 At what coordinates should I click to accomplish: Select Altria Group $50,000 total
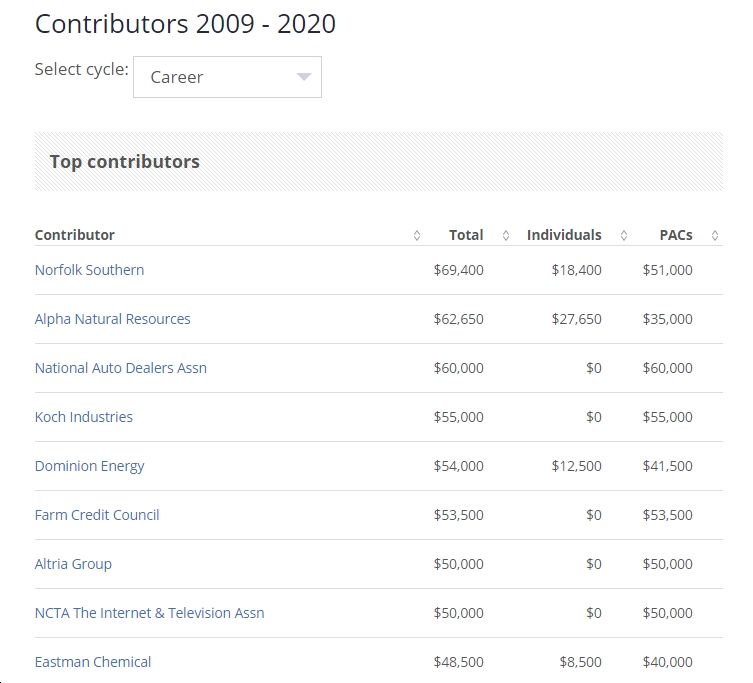tap(459, 564)
